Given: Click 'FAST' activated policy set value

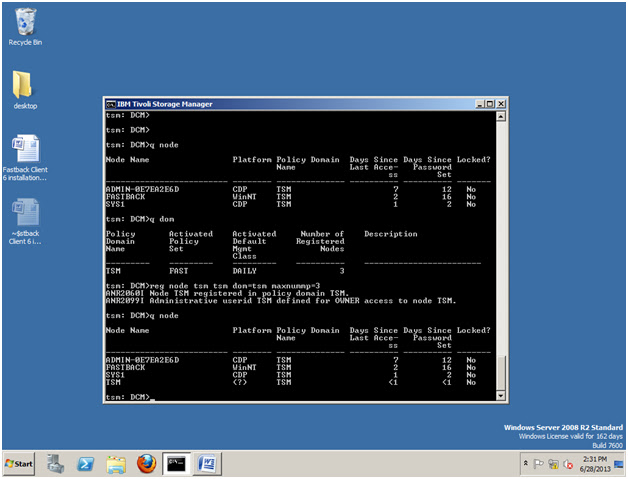Looking at the screenshot, I should (179, 271).
